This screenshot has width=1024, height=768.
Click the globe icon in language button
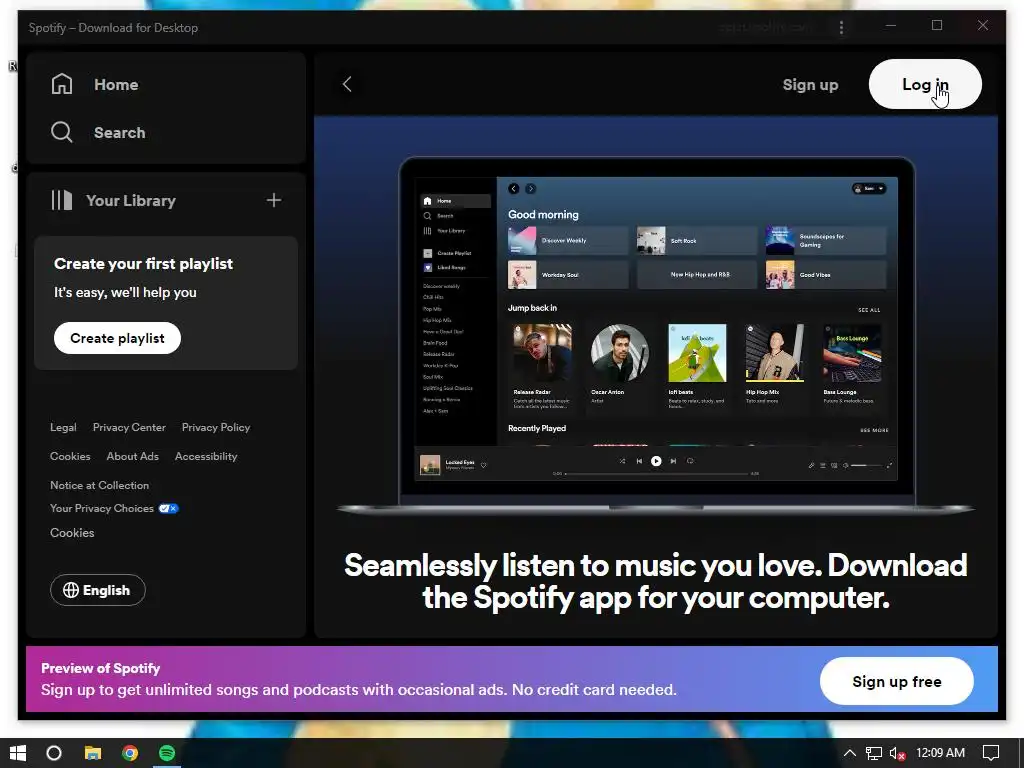pos(71,590)
